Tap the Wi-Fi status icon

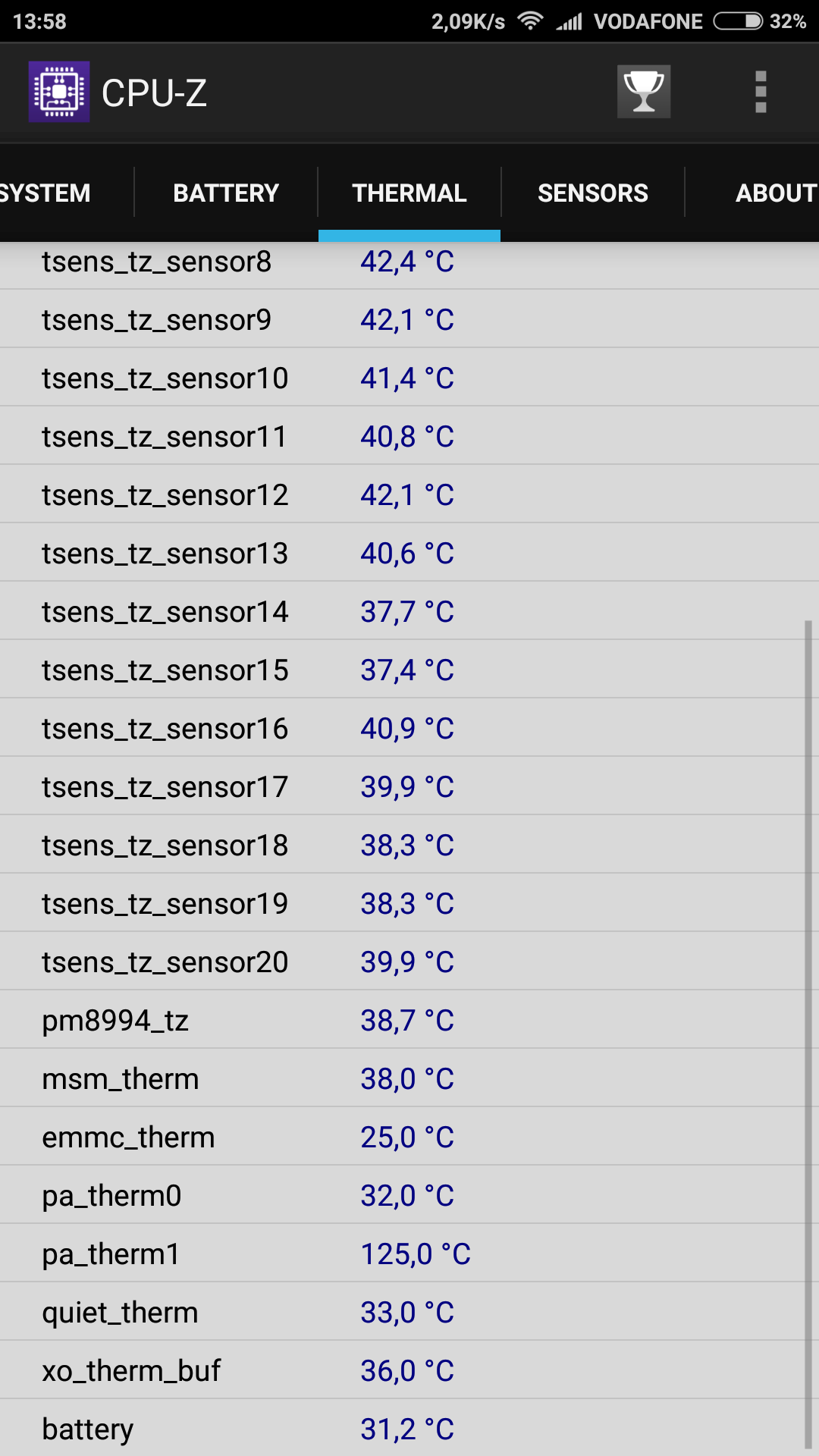530,20
